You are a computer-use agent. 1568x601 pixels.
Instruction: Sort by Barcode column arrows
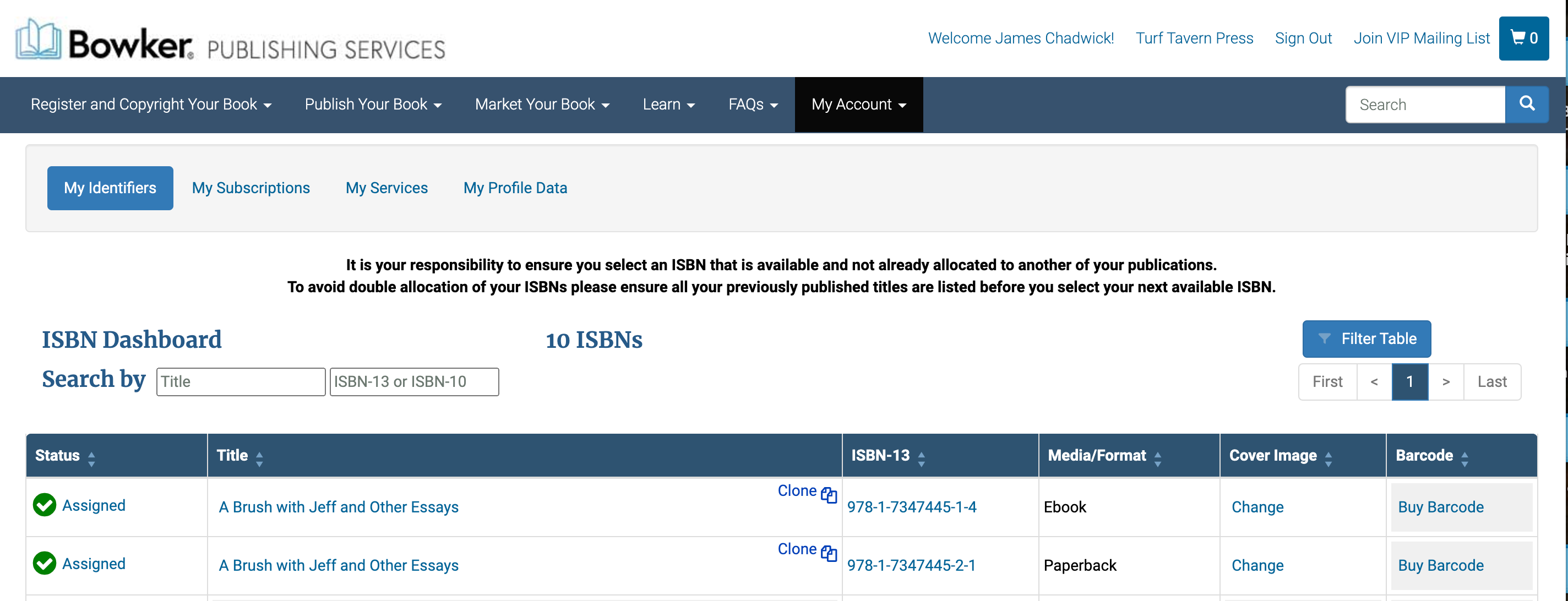[1464, 458]
